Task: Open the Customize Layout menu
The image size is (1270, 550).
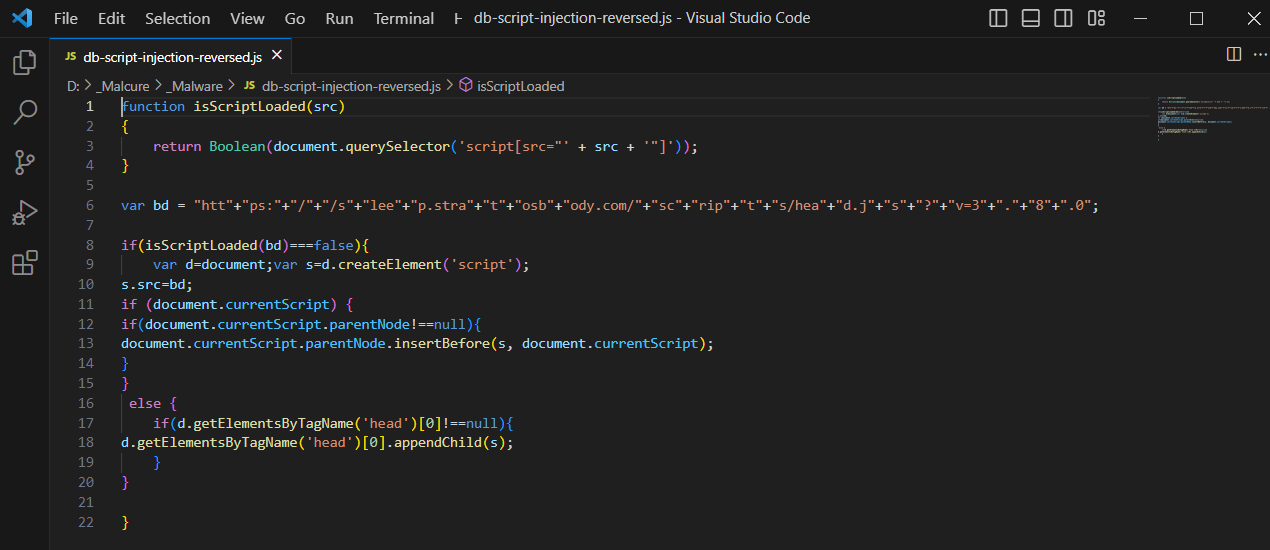Action: coord(1097,18)
